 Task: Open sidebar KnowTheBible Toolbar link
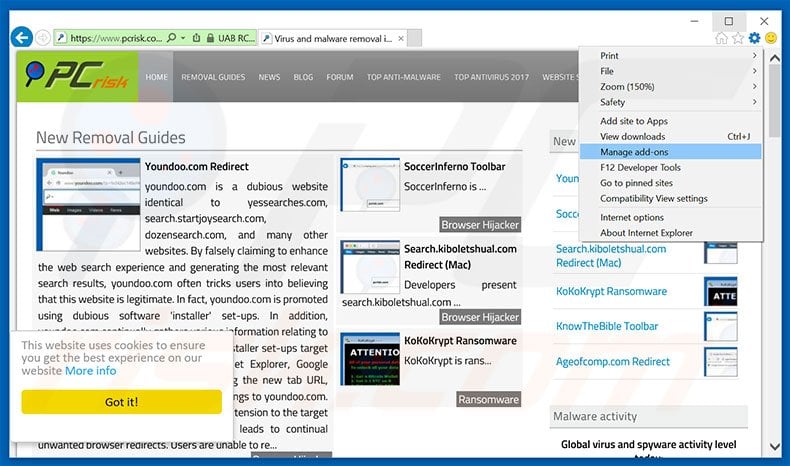(607, 326)
